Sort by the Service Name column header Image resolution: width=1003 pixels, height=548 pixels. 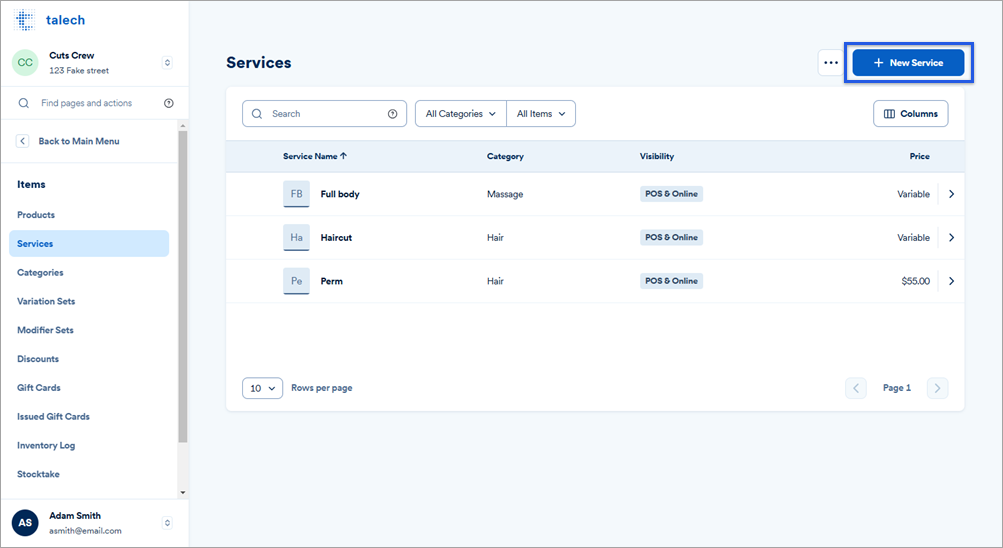[315, 156]
